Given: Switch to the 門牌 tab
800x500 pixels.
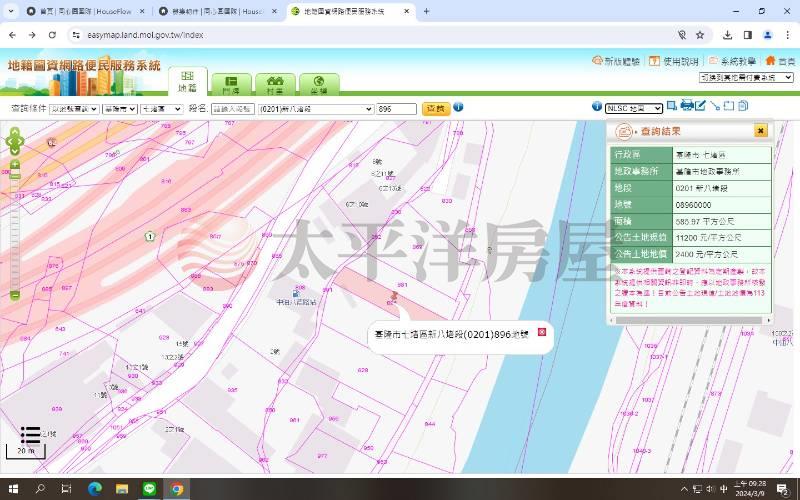Looking at the screenshot, I should [x=231, y=84].
